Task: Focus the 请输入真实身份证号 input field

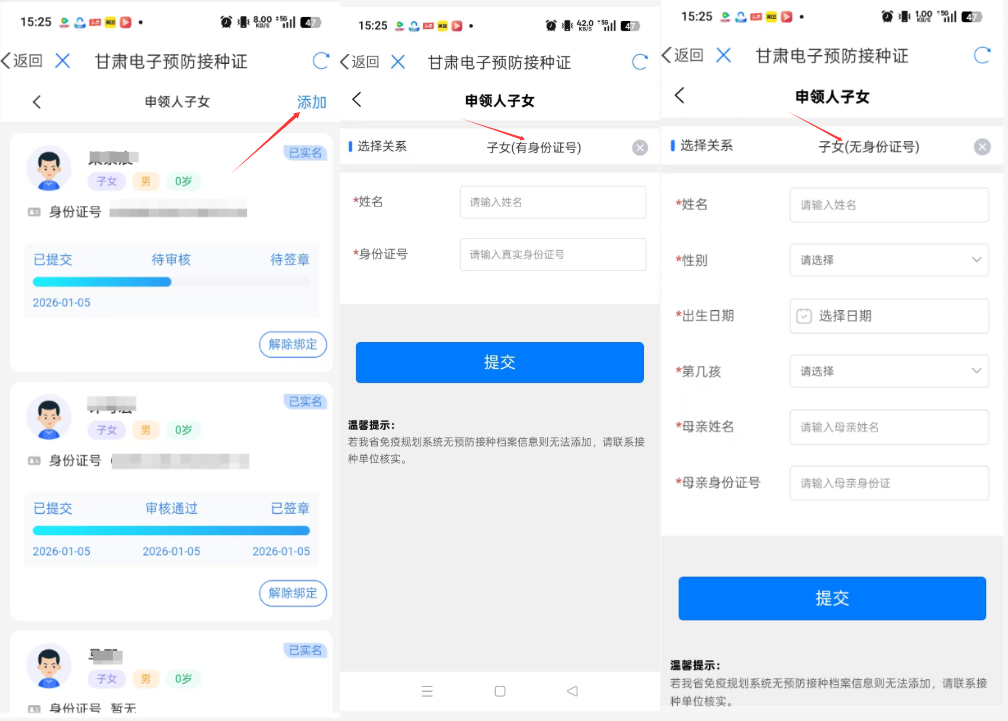Action: (552, 254)
